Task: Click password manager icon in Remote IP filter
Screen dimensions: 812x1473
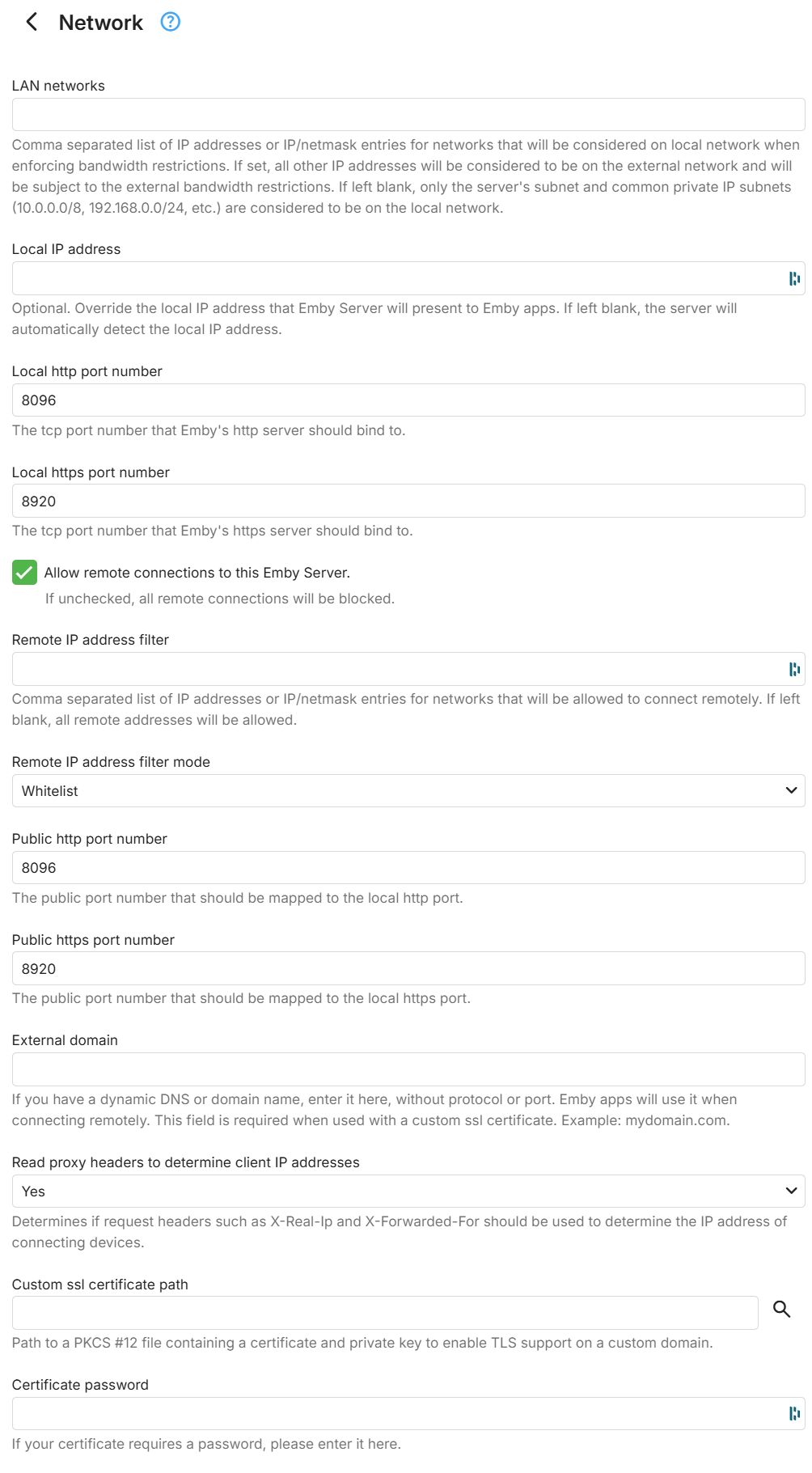Action: coord(794,669)
